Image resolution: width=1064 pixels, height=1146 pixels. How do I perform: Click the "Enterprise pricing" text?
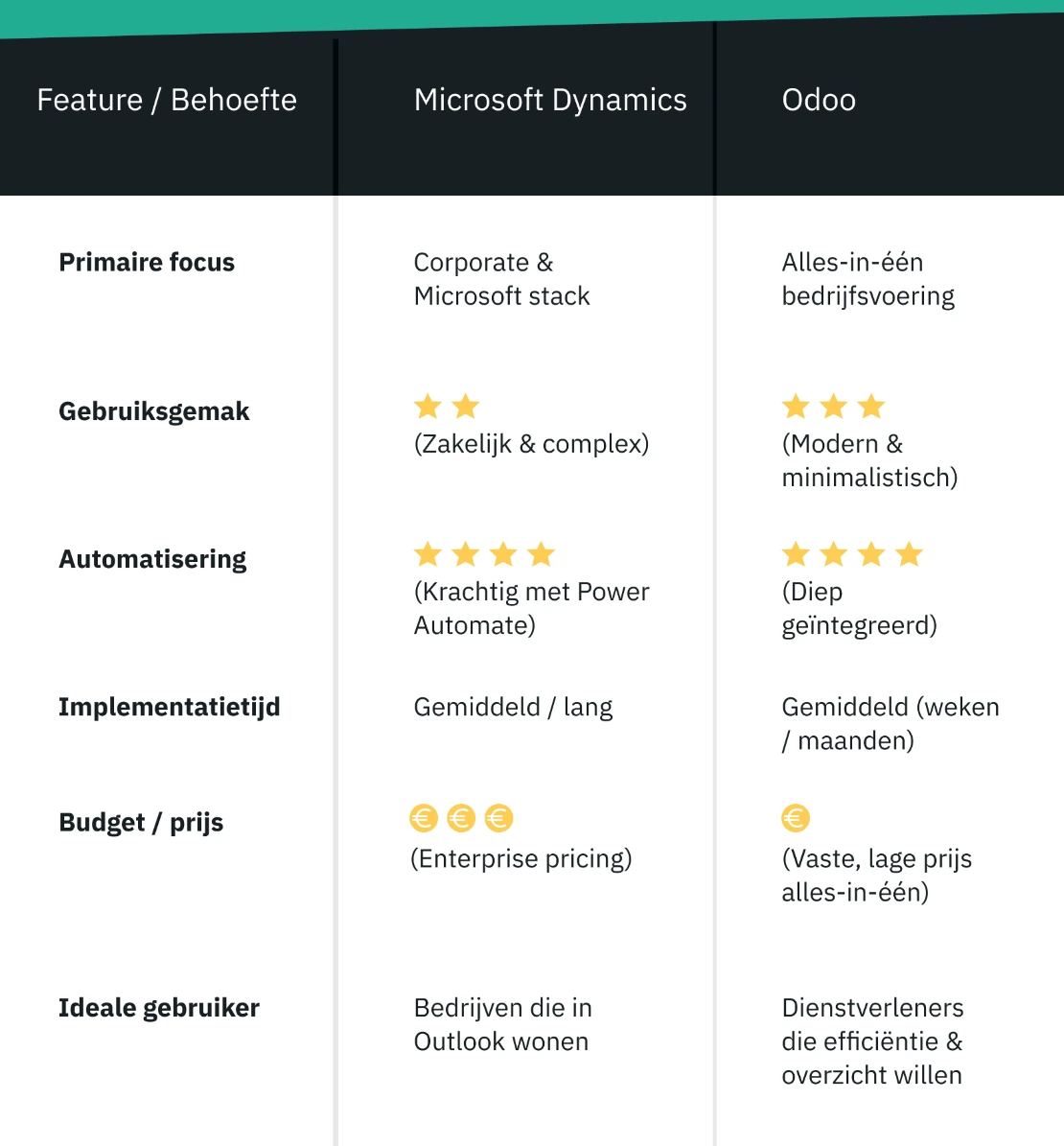521,858
